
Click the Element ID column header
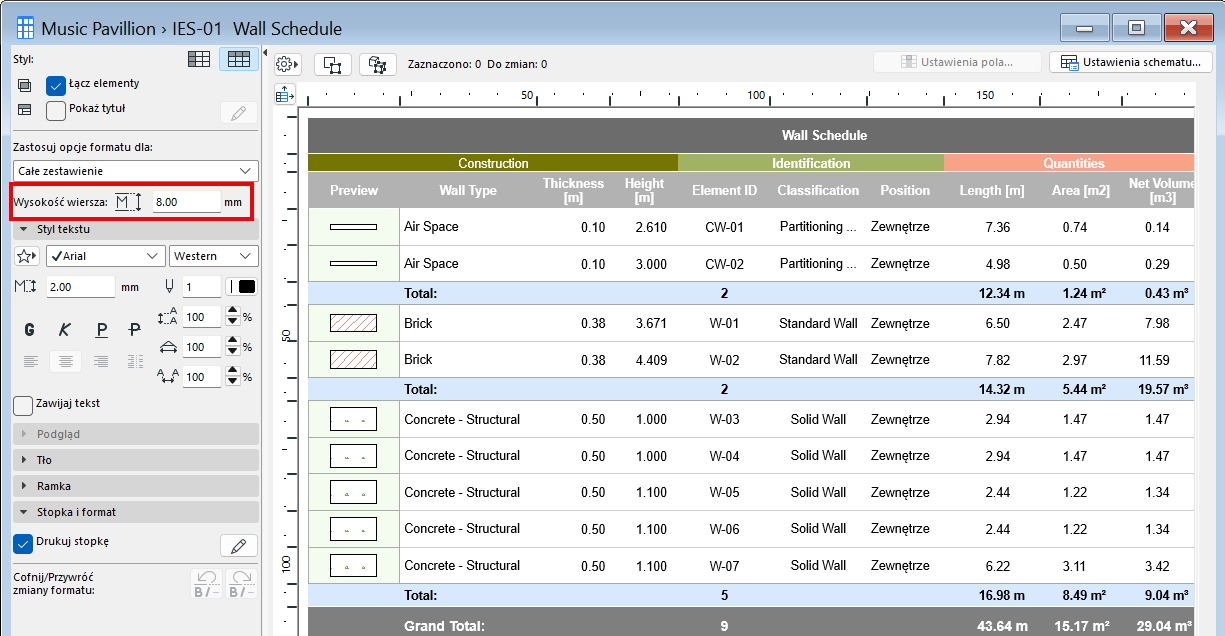pos(724,190)
